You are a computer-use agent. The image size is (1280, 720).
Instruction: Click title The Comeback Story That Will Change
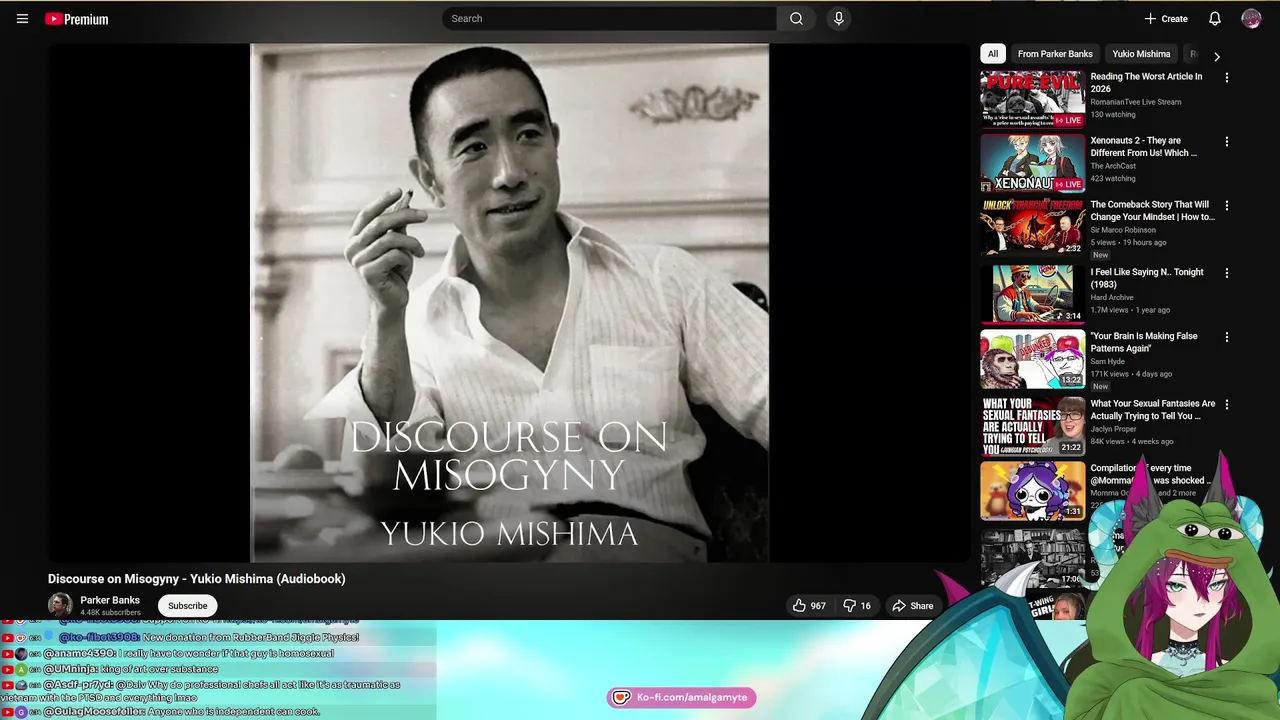pos(1152,211)
